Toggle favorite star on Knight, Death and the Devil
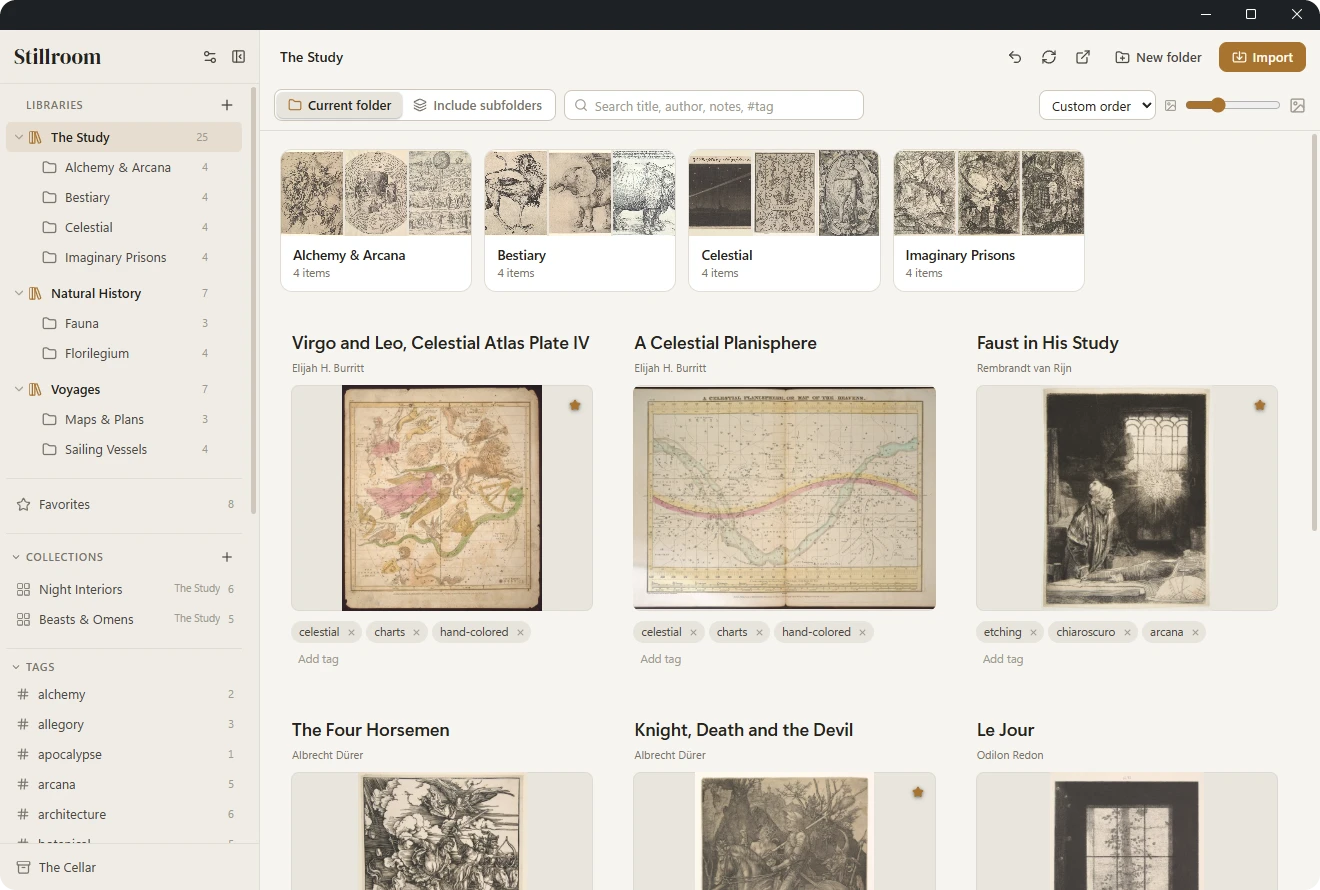The width and height of the screenshot is (1320, 890). point(917,792)
